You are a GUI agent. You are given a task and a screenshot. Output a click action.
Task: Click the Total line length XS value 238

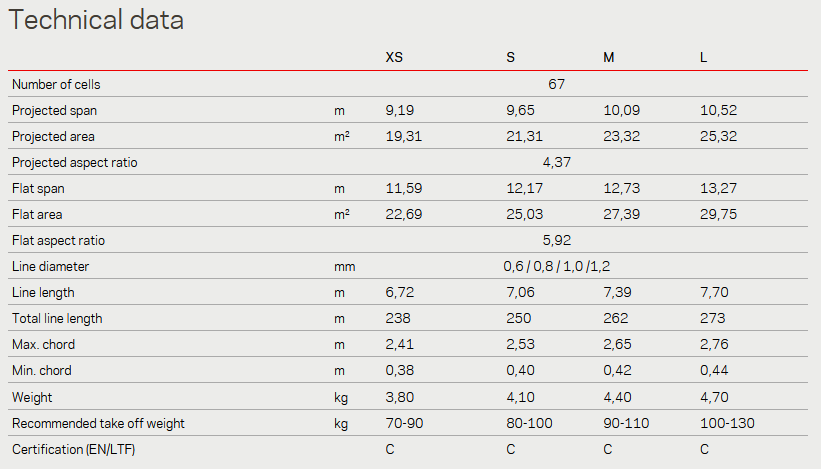pyautogui.click(x=398, y=318)
